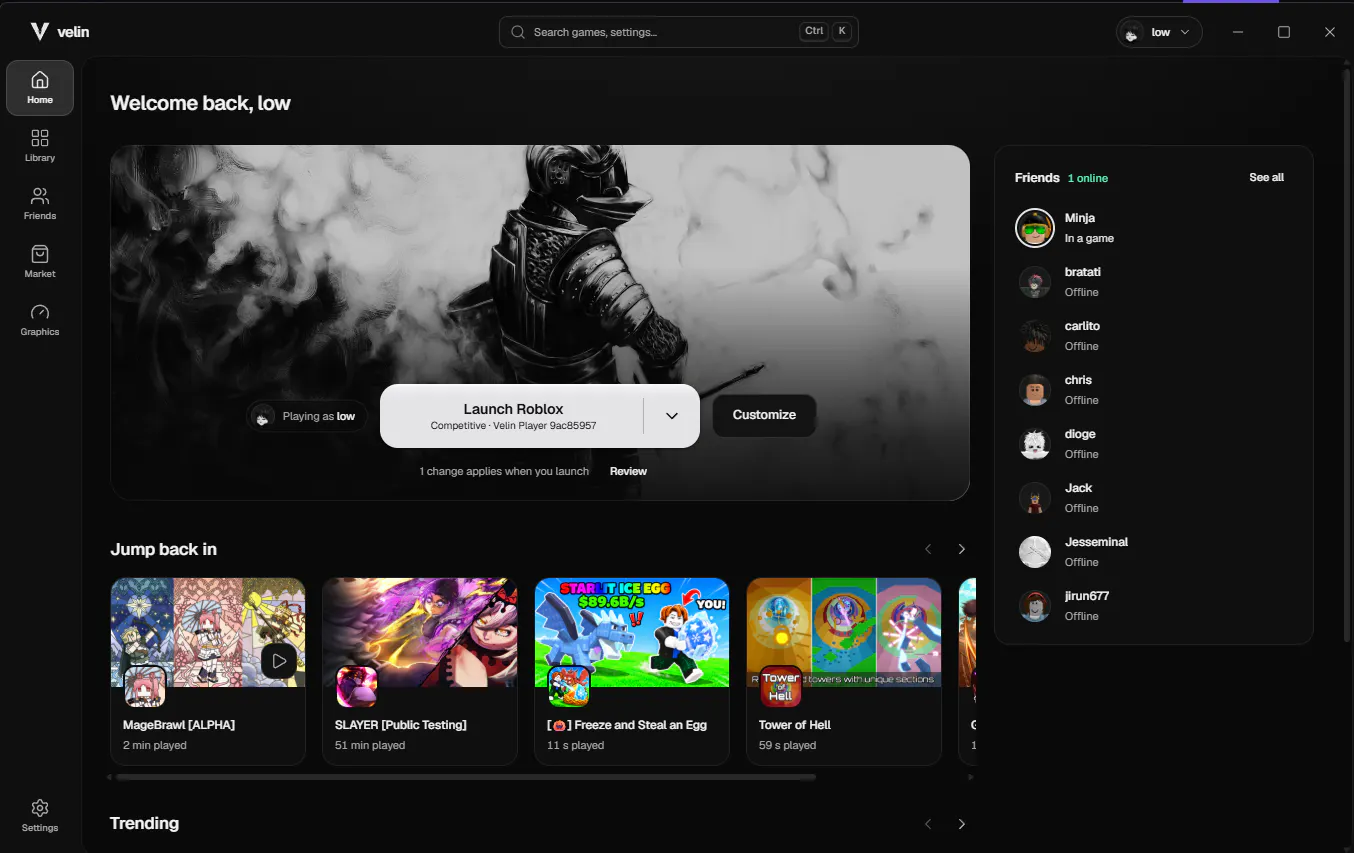
Task: Click the '1 online' friends count text
Action: click(x=1088, y=178)
